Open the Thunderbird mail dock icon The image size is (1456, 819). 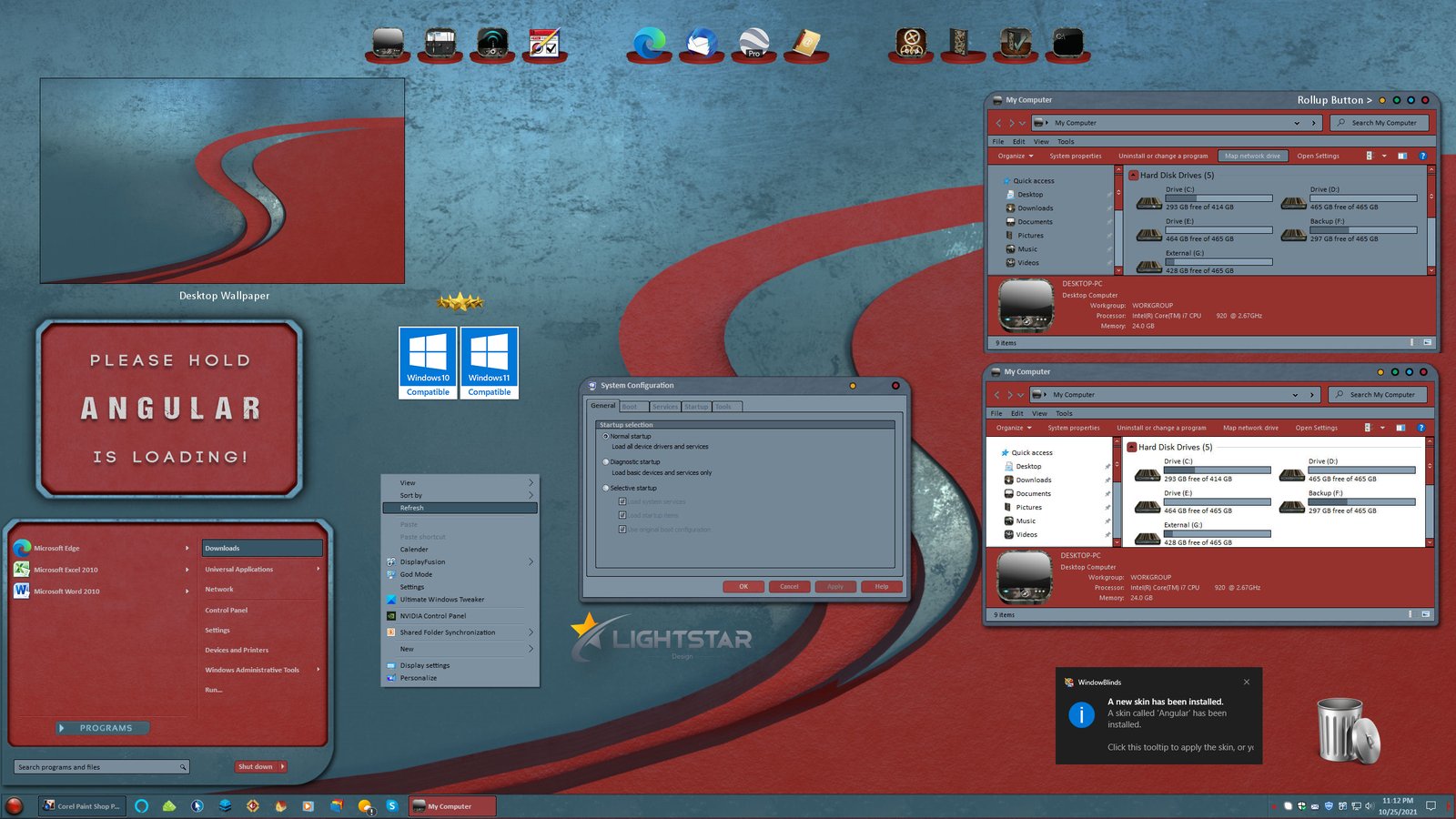(702, 43)
